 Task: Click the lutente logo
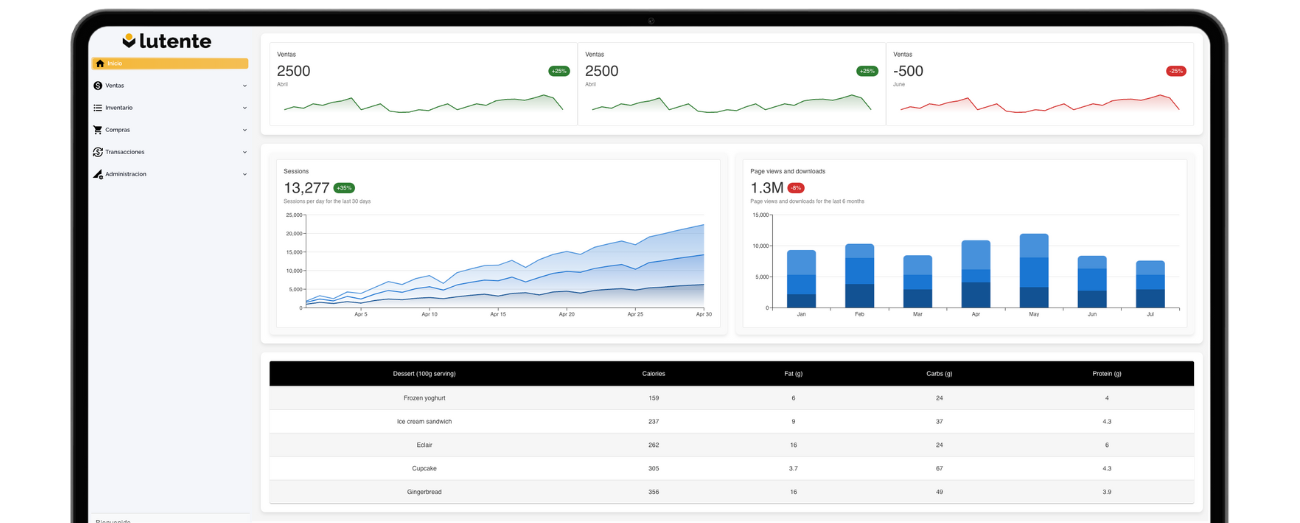[x=167, y=41]
